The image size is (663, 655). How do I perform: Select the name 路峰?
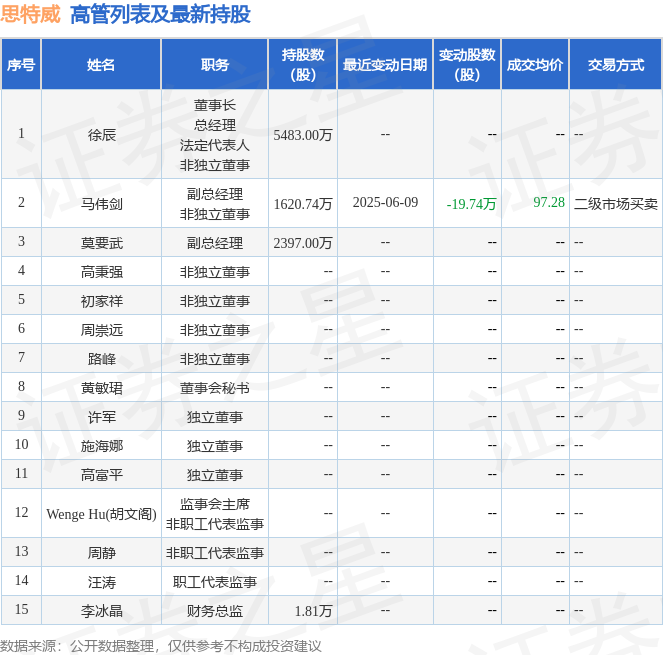tap(101, 359)
